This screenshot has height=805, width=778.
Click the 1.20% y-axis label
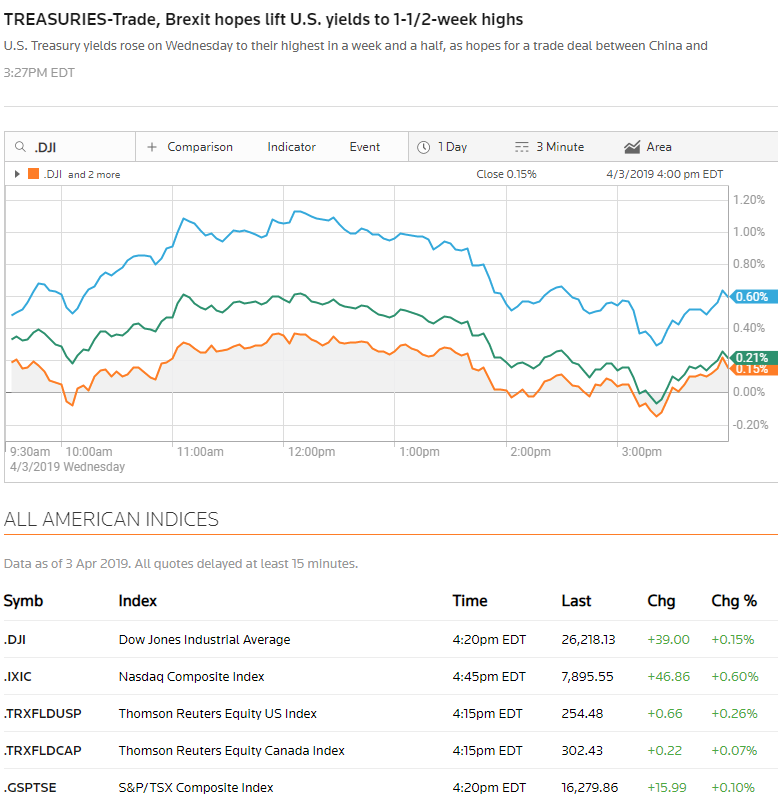tap(749, 200)
